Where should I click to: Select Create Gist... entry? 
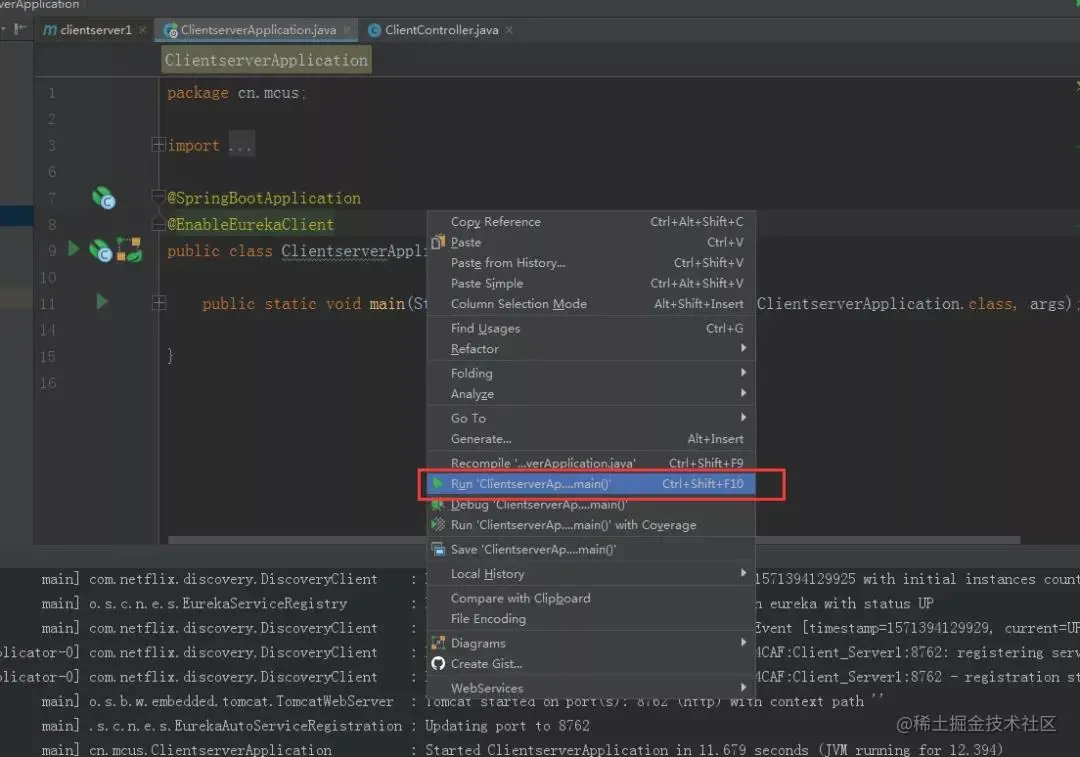click(591, 664)
